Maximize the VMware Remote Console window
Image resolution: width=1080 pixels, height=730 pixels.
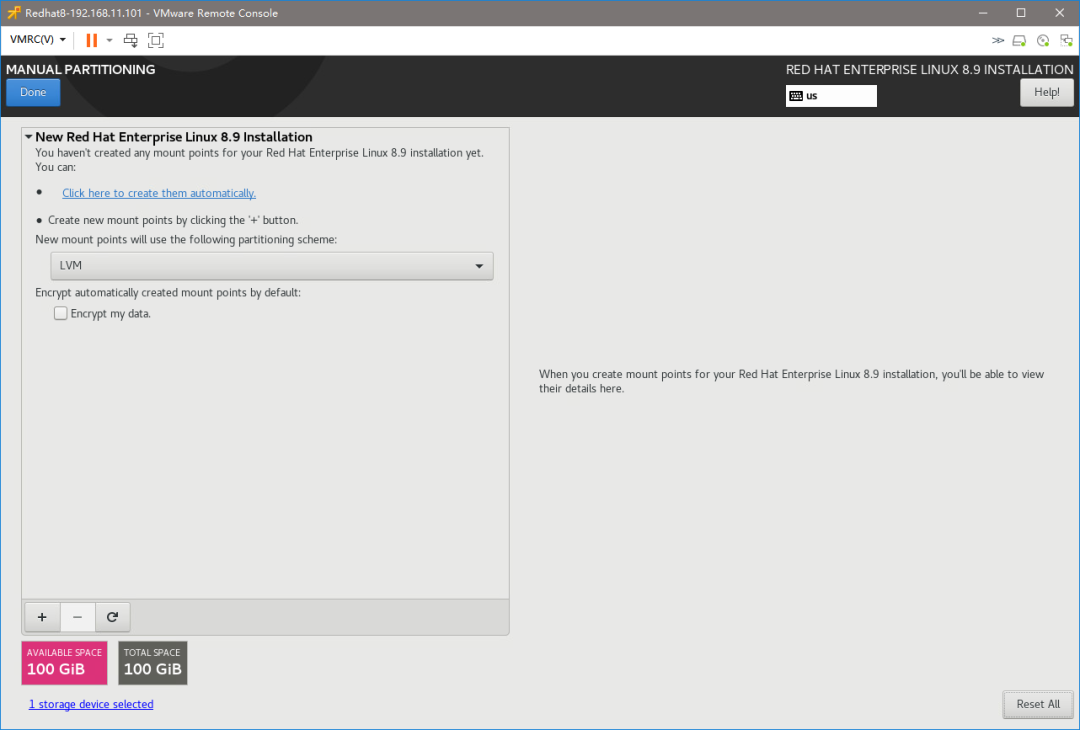click(x=1021, y=13)
